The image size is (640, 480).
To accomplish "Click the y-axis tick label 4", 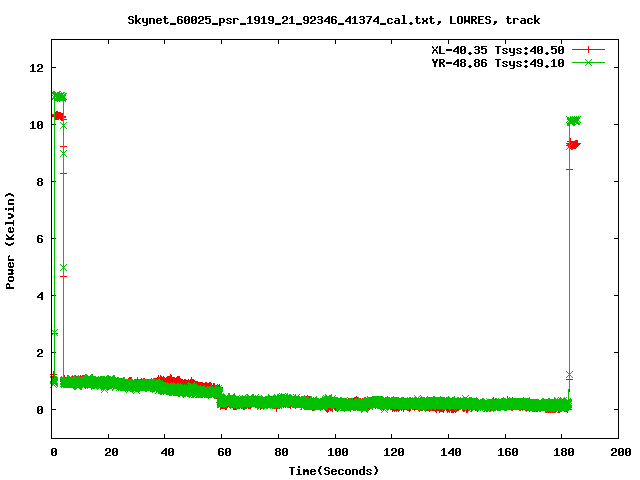I will click(x=40, y=296).
